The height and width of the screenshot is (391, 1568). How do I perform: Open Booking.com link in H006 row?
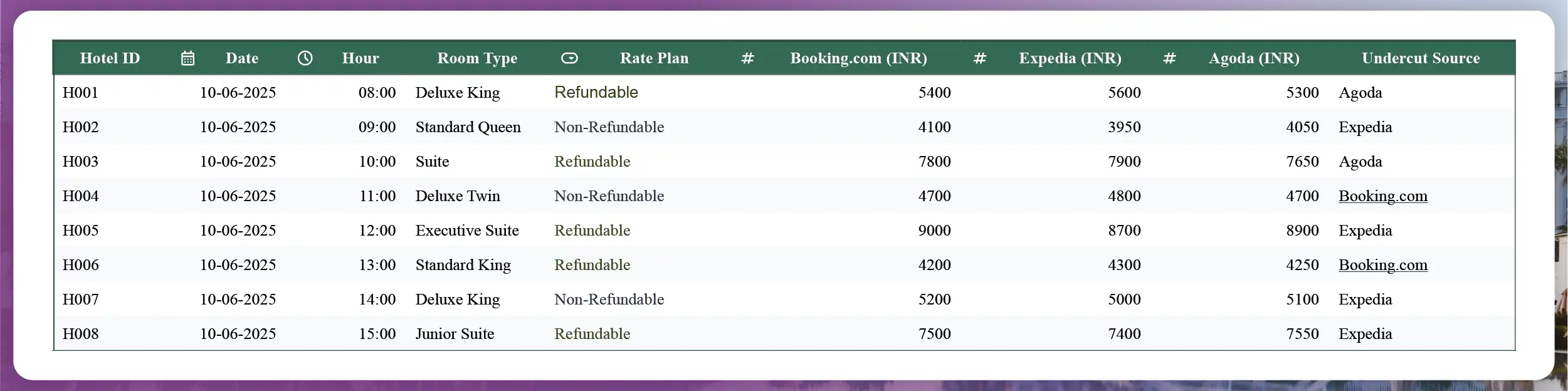tap(1382, 265)
